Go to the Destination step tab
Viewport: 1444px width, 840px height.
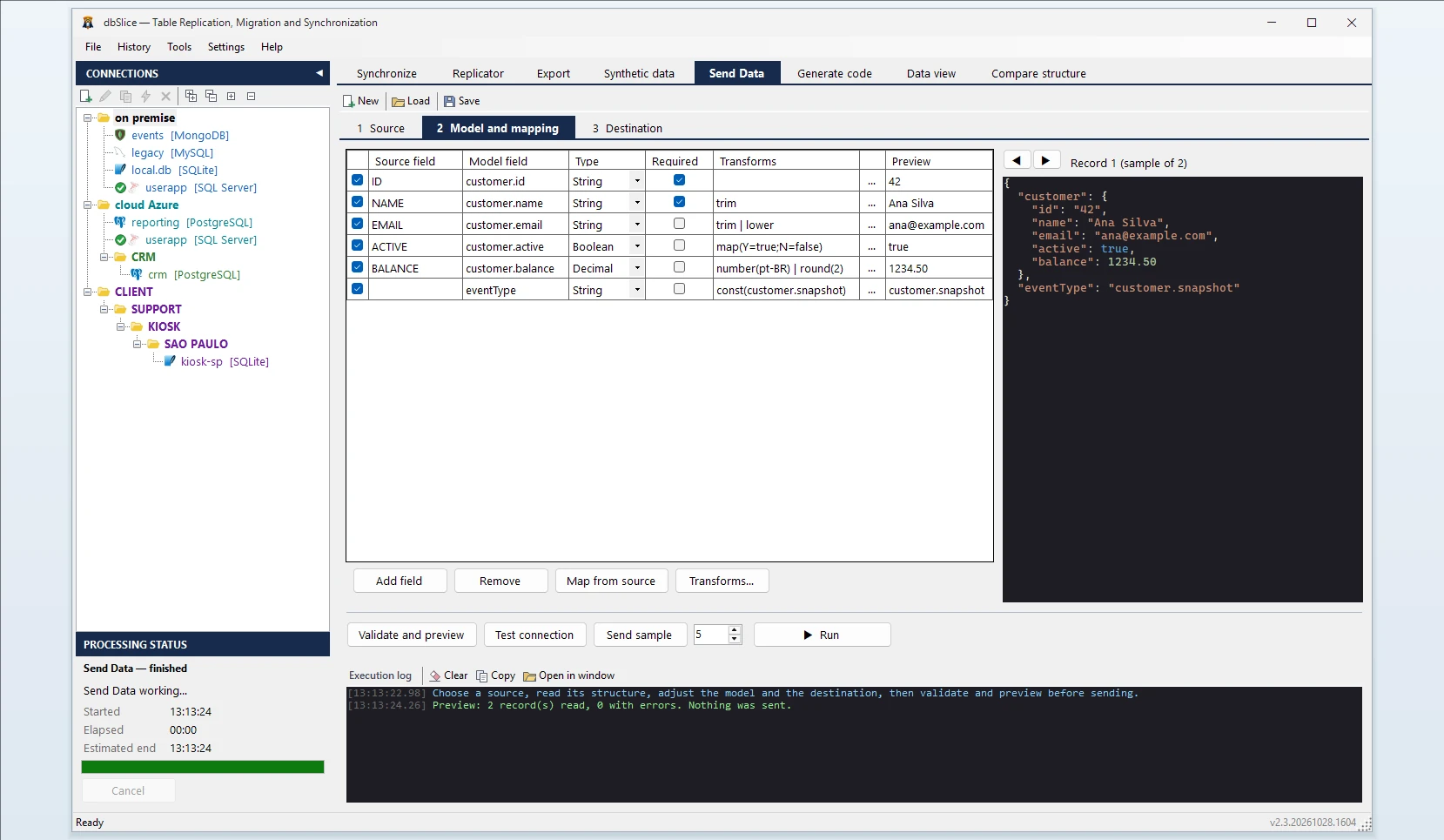click(627, 128)
